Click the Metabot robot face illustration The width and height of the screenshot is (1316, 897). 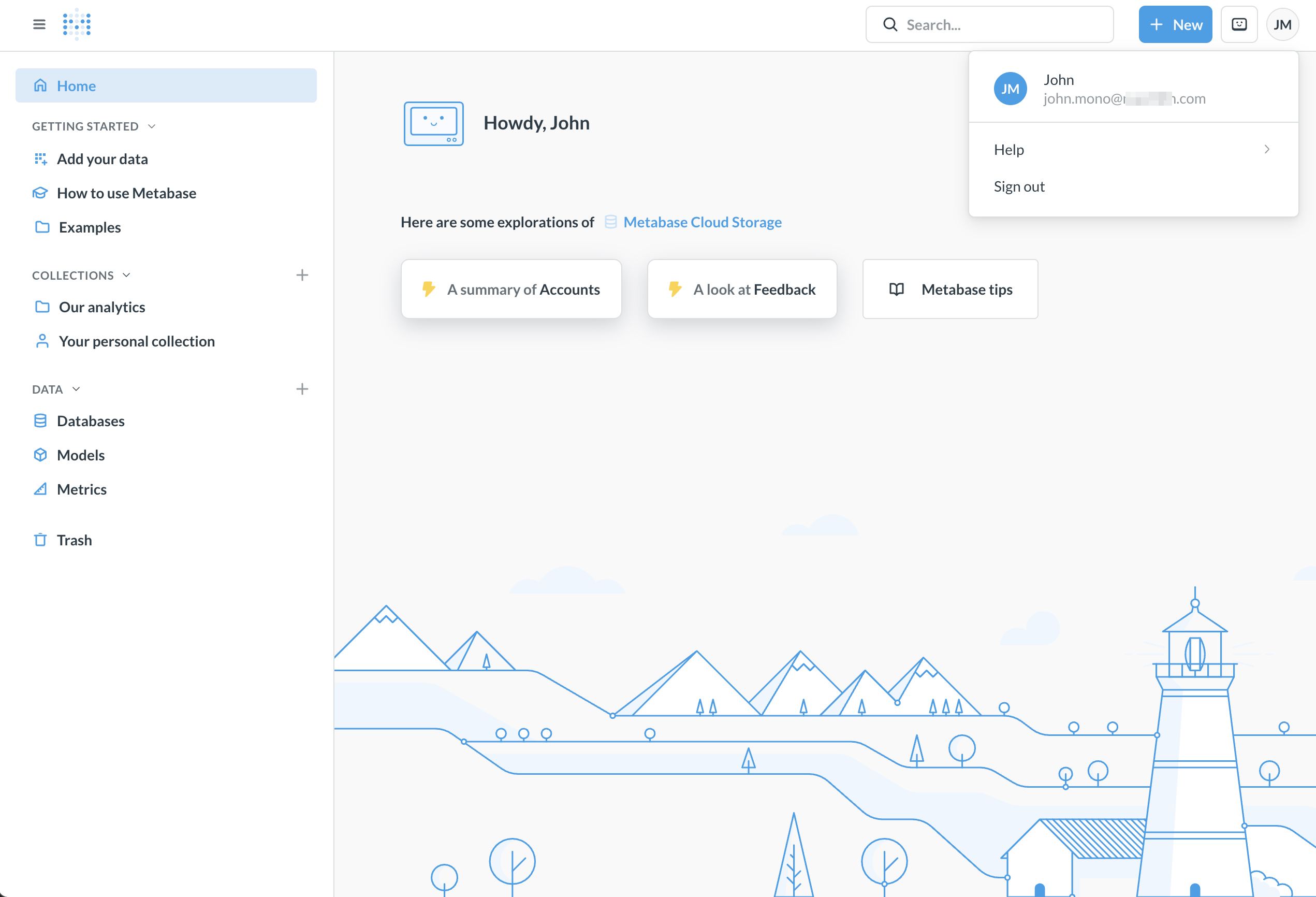coord(434,124)
